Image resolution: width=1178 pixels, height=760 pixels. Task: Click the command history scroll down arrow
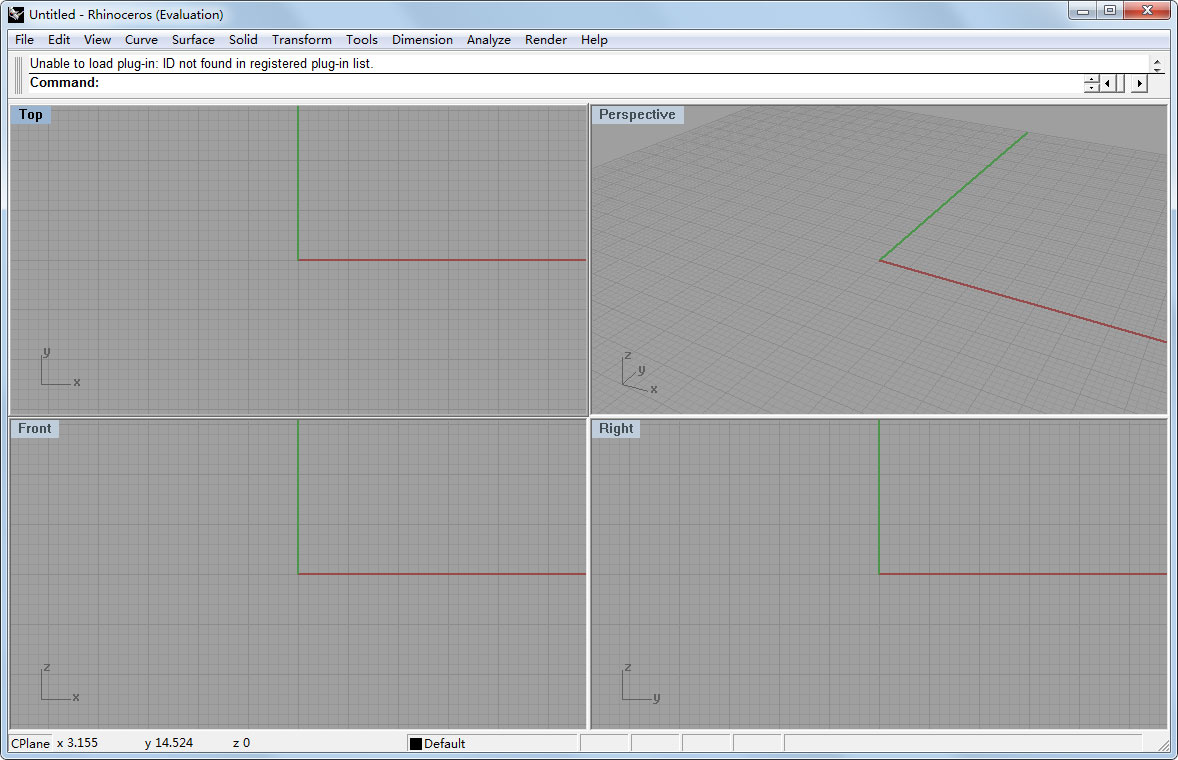(x=1157, y=71)
